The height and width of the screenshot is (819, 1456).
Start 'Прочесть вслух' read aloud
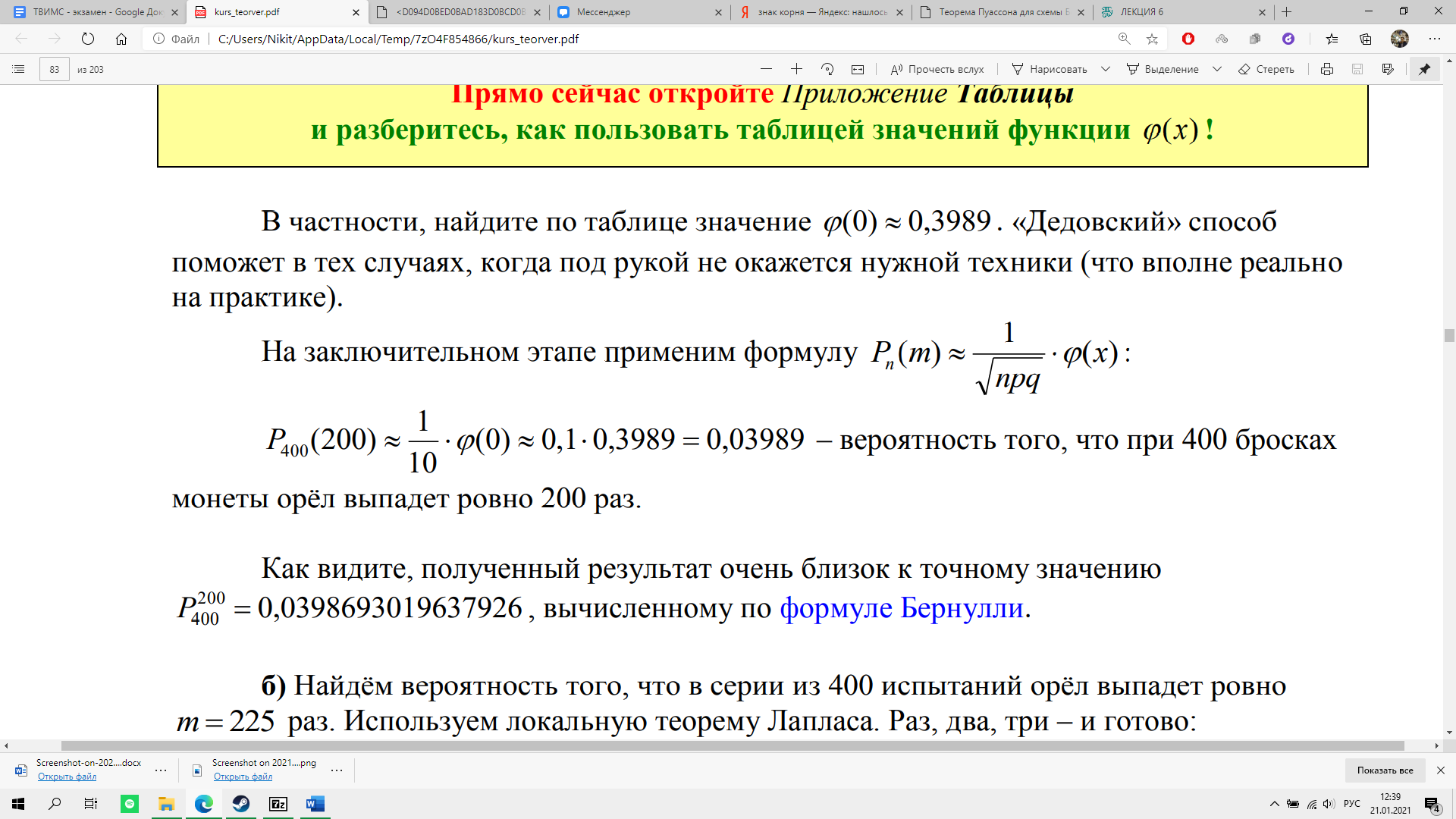(937, 69)
